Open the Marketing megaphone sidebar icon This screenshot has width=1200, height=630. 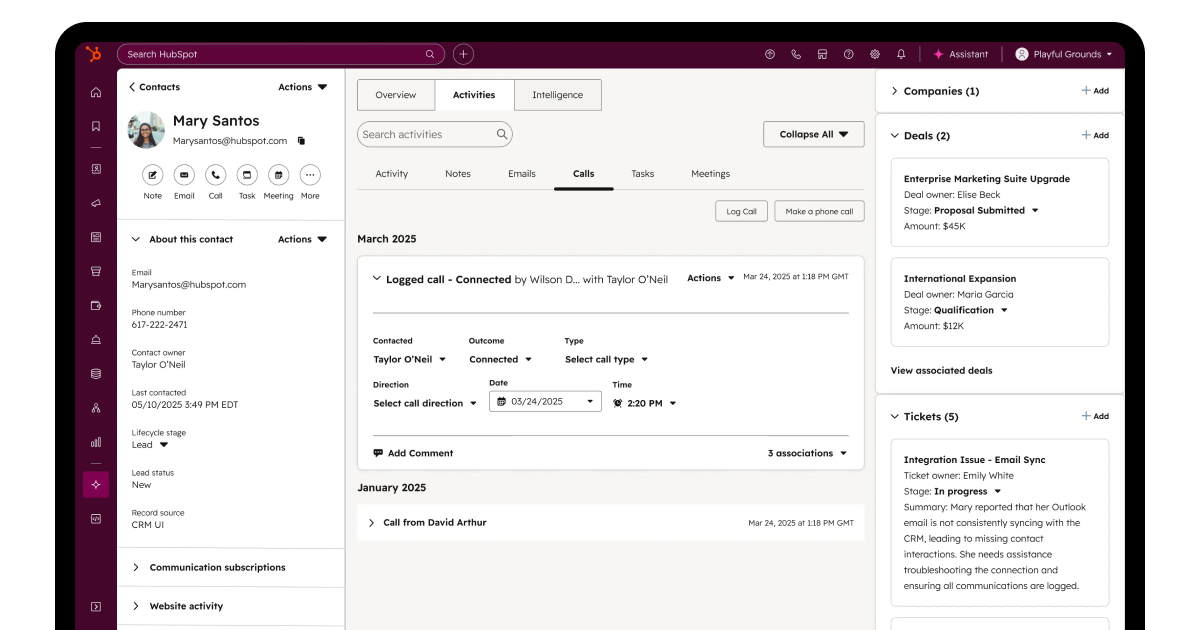(96, 203)
